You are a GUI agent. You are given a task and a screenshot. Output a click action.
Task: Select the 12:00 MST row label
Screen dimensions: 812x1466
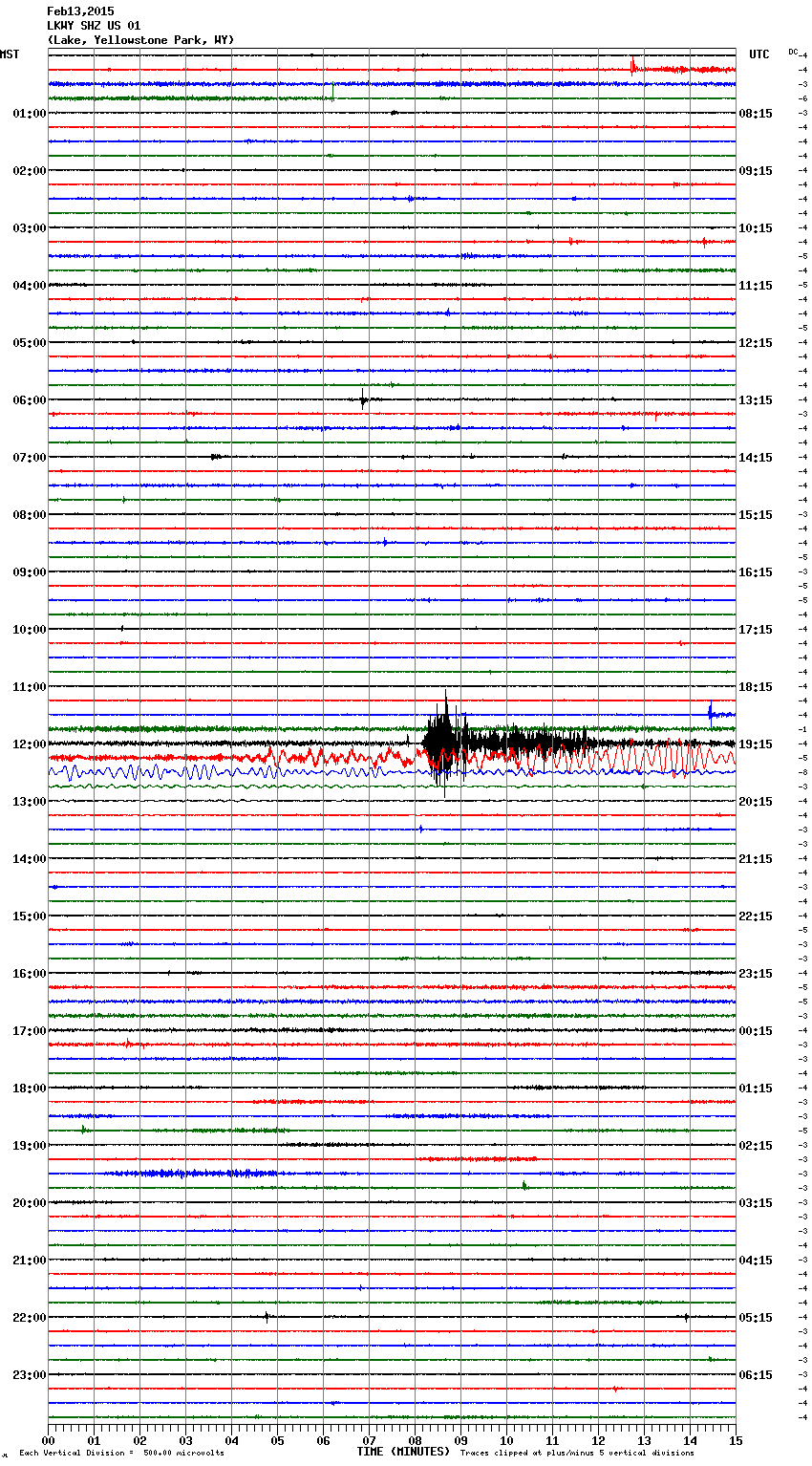[x=30, y=744]
